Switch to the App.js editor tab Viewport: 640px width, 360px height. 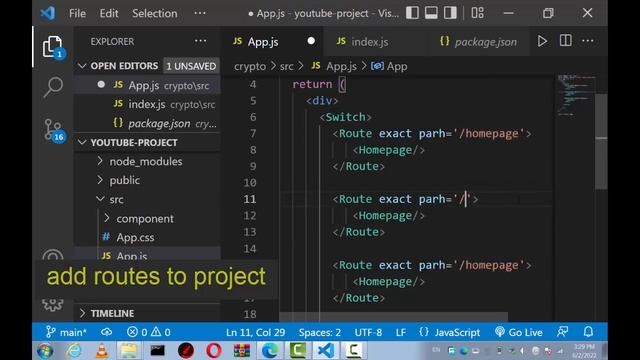[263, 42]
